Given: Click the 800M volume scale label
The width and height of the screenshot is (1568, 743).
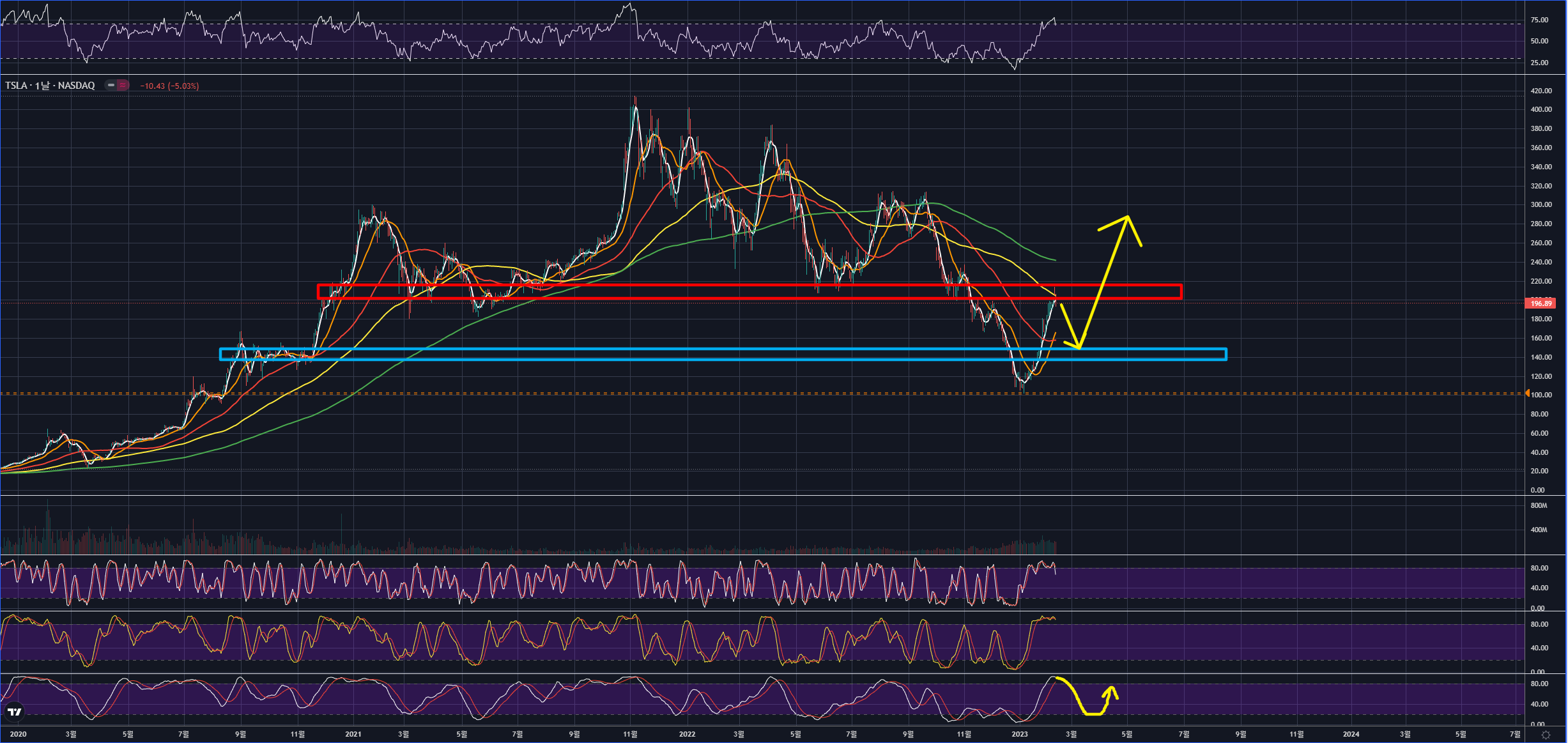Looking at the screenshot, I should click(1539, 505).
